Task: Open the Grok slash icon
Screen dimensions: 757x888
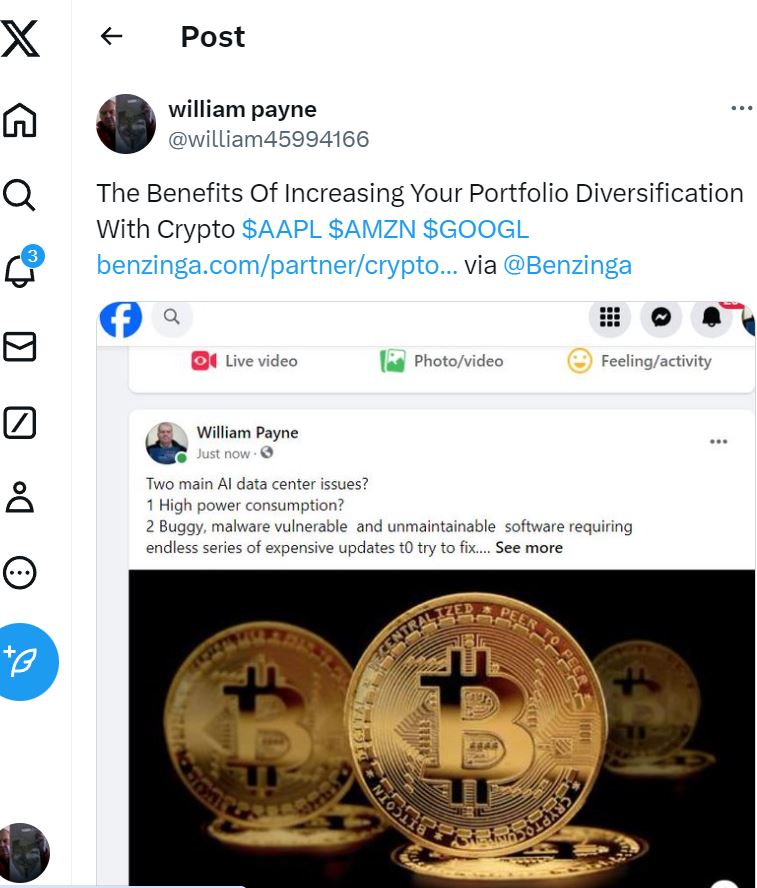Action: (20, 422)
